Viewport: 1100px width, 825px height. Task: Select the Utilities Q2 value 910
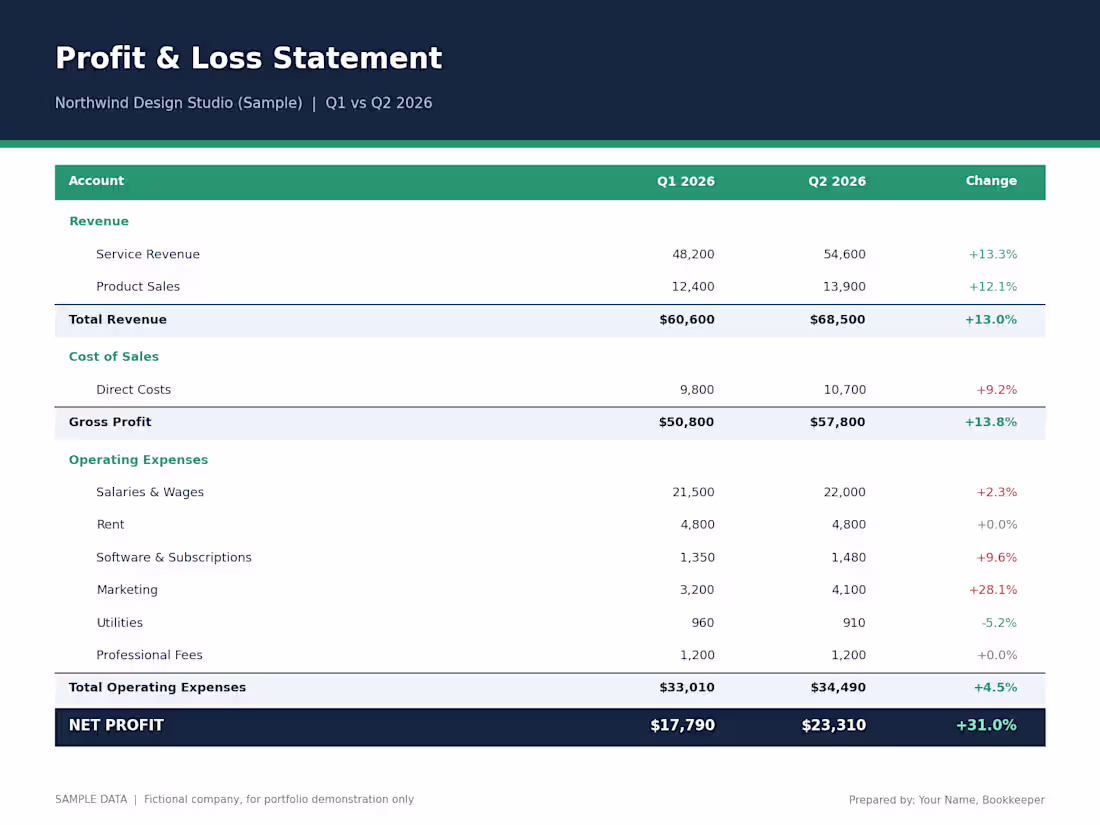tap(854, 622)
